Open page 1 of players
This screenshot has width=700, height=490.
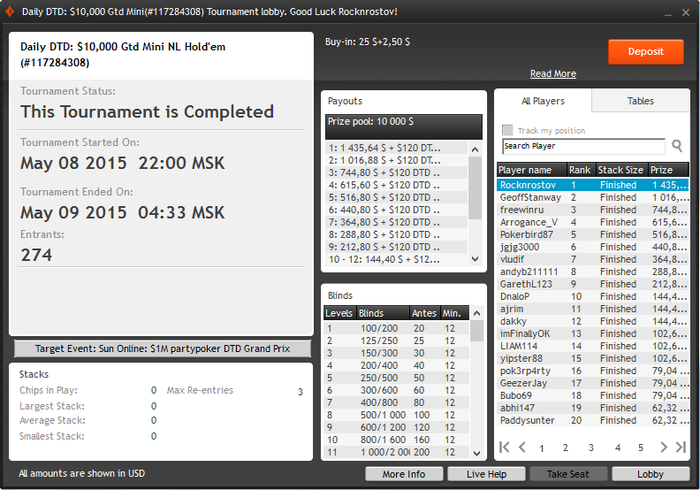coord(542,448)
